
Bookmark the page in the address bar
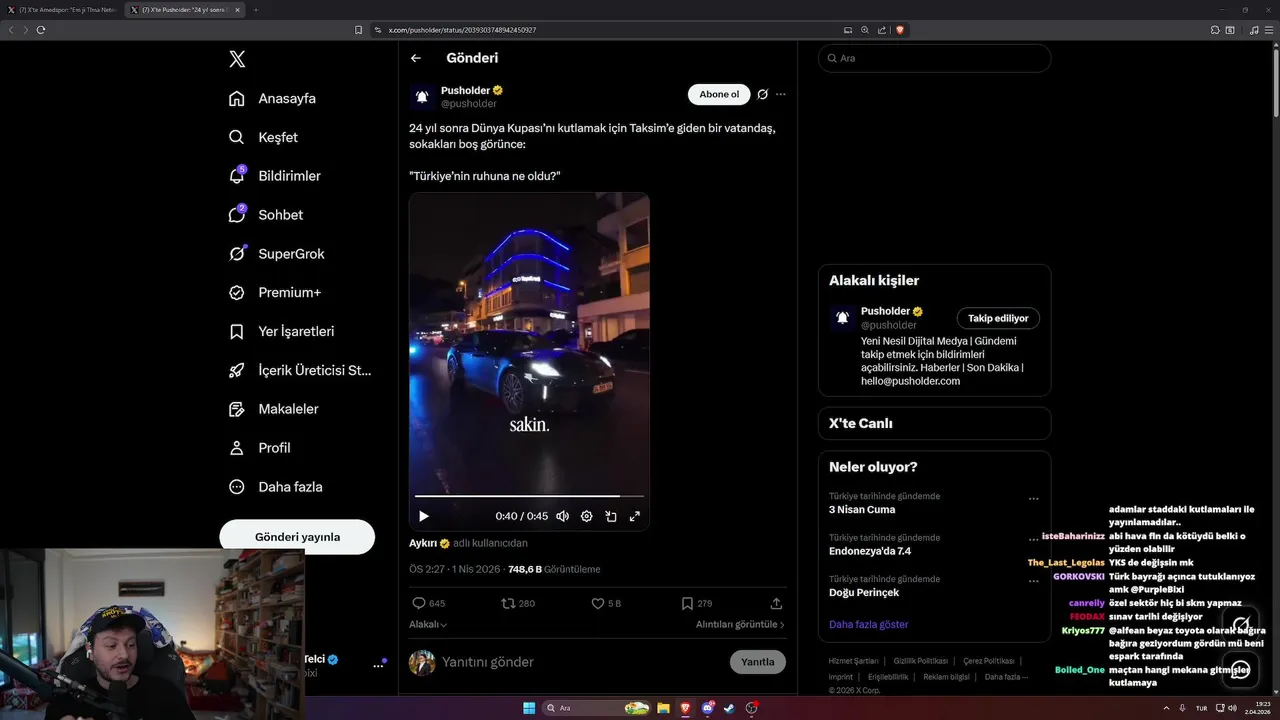coord(358,30)
